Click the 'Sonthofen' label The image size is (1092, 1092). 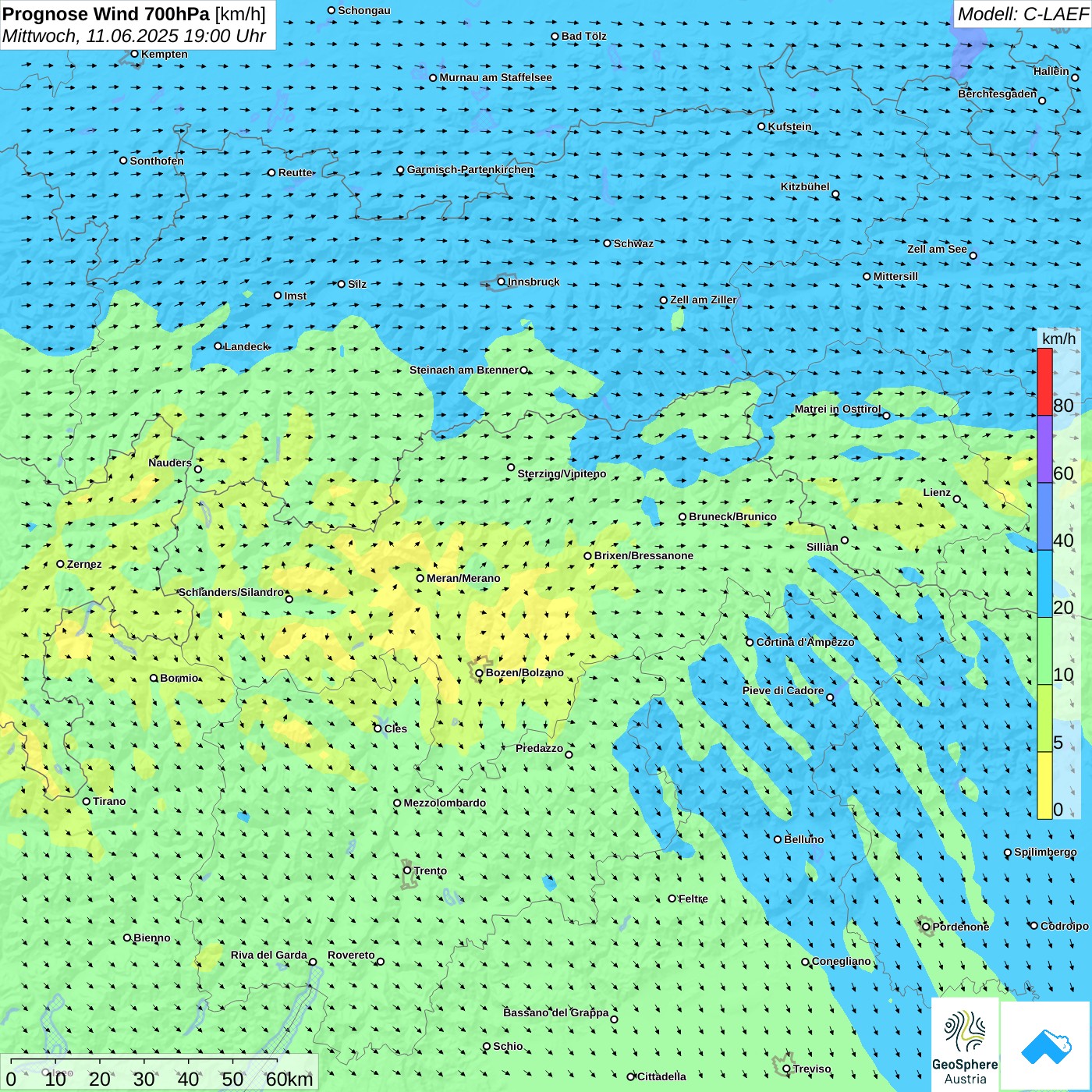coord(157,161)
